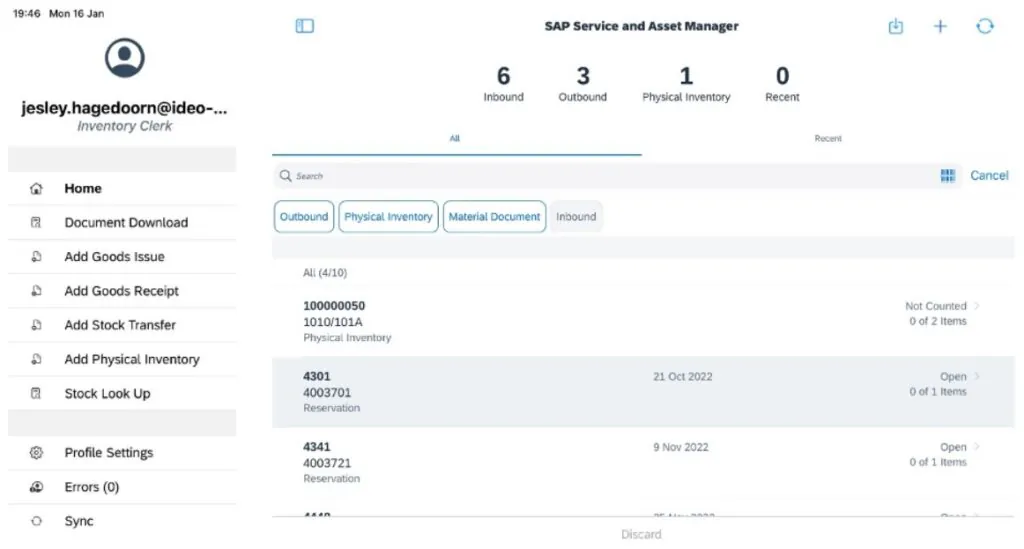The width and height of the screenshot is (1024, 549).
Task: Toggle the Material Document filter chip
Action: (494, 217)
